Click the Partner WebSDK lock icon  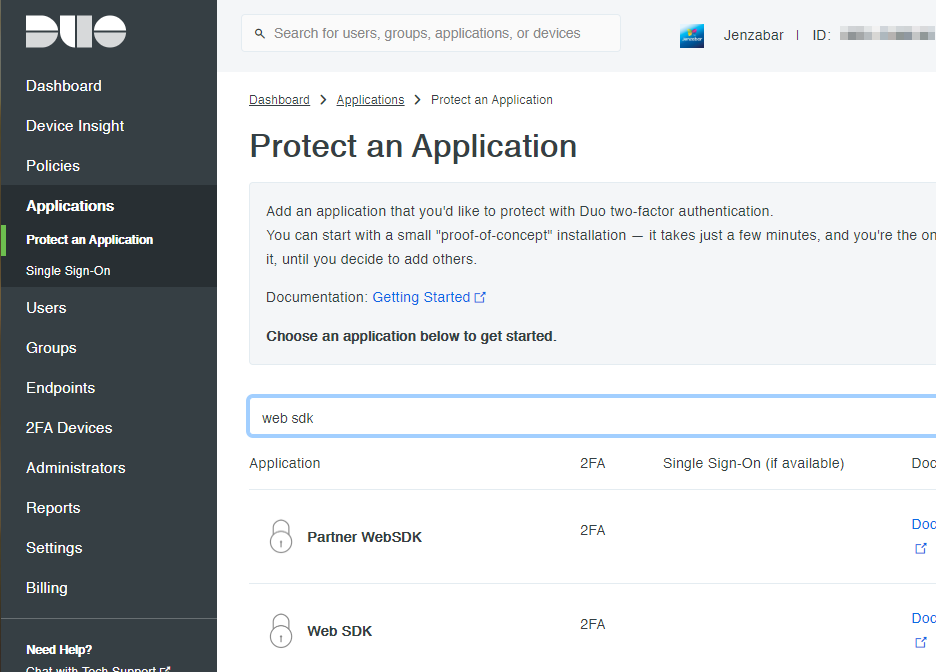coord(281,536)
